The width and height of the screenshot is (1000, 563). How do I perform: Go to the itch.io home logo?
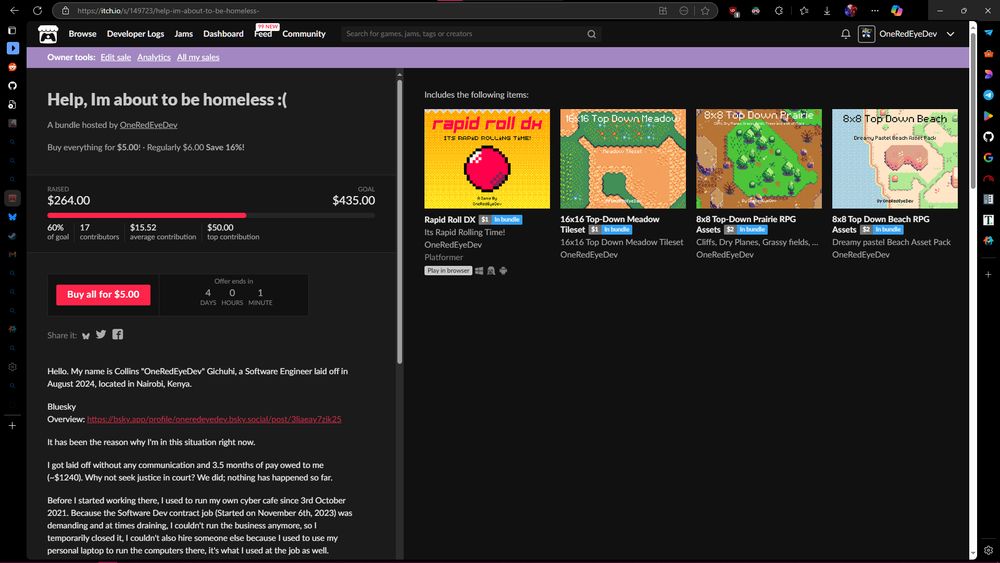(48, 34)
